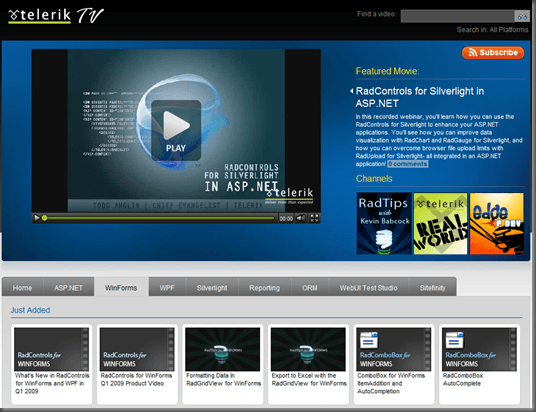The image size is (536, 412).
Task: Click the Channels heading
Action: tap(374, 179)
